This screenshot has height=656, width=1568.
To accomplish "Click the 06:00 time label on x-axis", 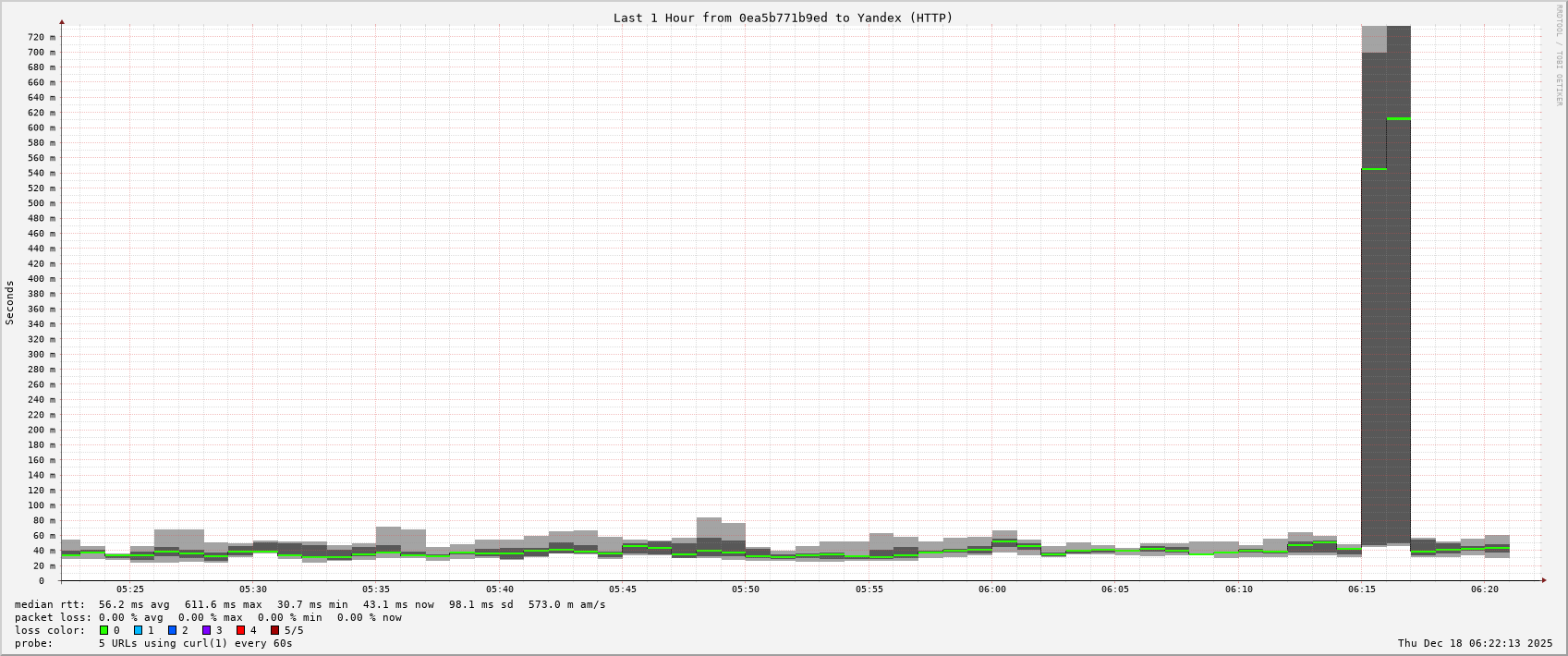I will point(992,589).
